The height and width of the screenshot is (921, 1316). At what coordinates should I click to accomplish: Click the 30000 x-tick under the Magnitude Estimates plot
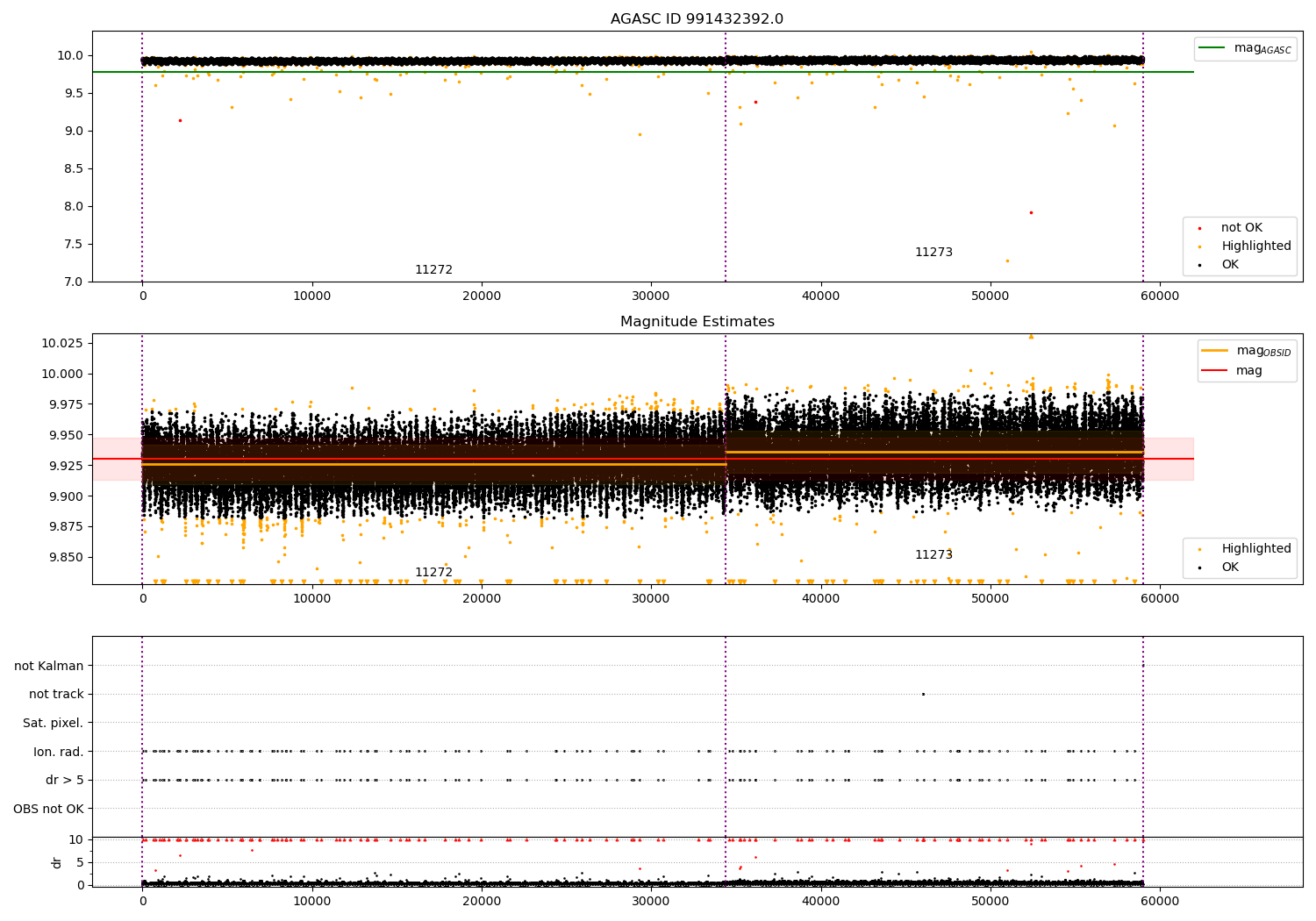(651, 599)
